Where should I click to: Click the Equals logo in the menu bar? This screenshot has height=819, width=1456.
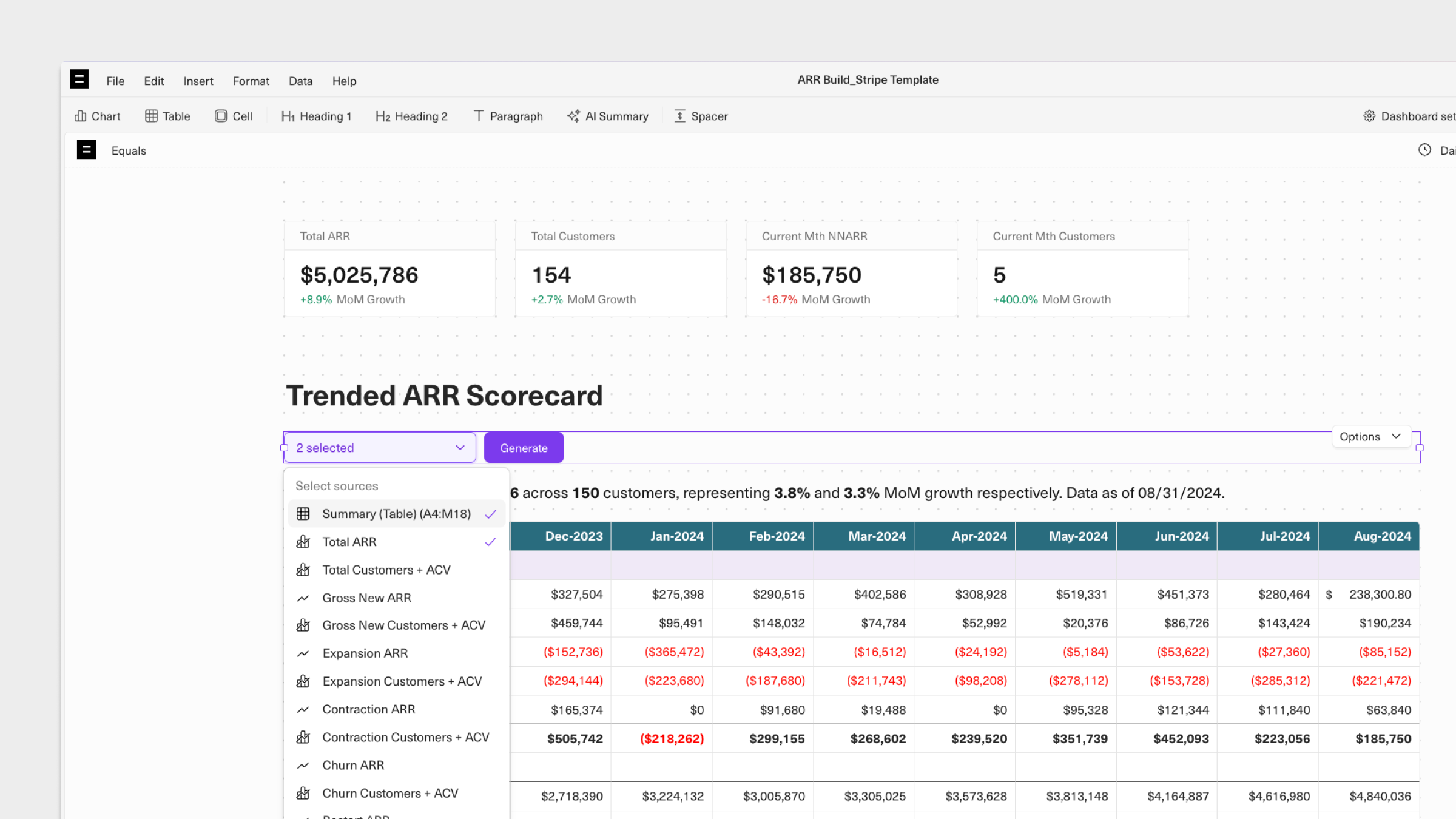point(79,79)
